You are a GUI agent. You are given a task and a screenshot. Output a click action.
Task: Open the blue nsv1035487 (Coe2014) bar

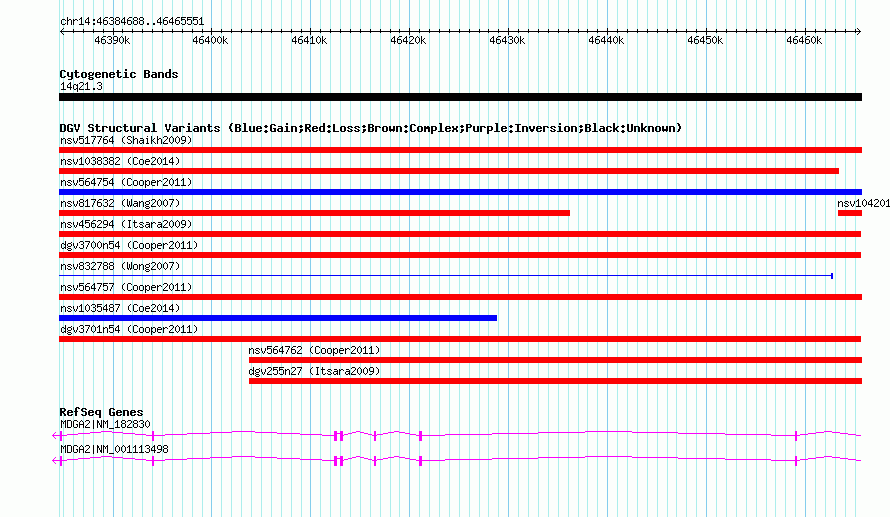click(278, 318)
